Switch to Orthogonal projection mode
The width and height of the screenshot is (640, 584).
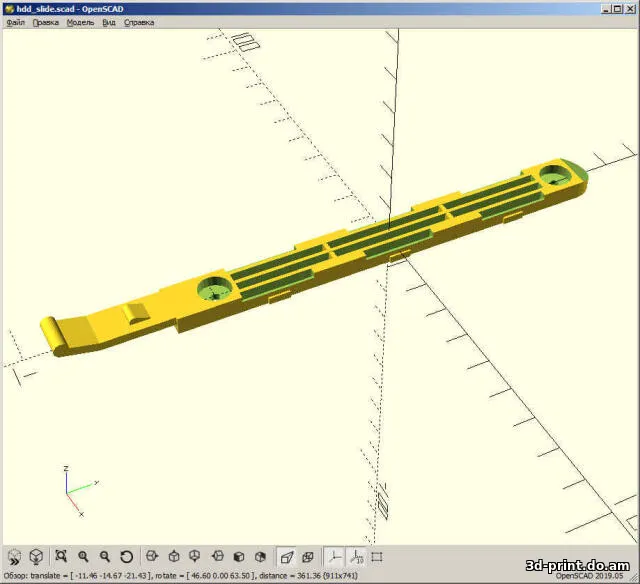(x=308, y=556)
